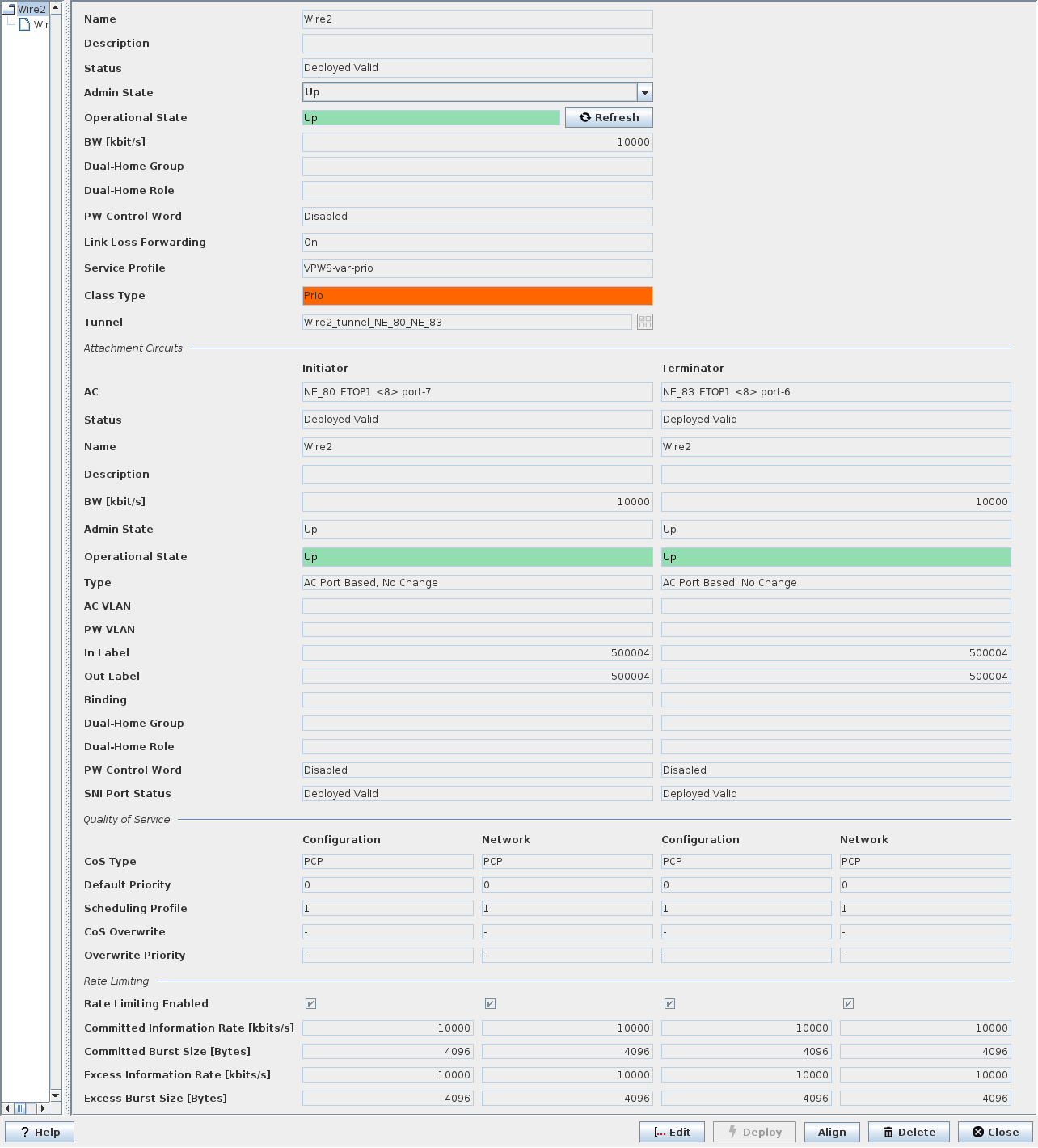The width and height of the screenshot is (1038, 1148).
Task: Click the Wire2 folder icon in tree
Action: tap(9, 10)
